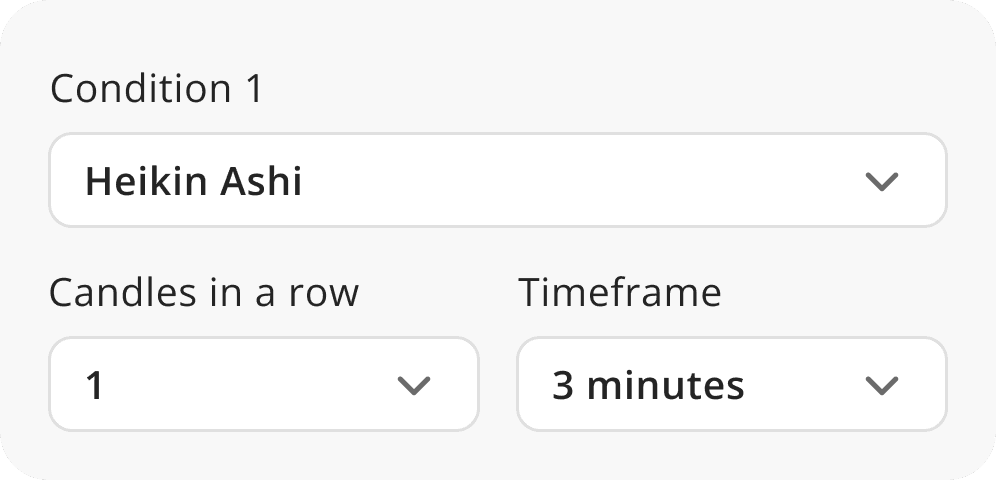
Task: Select the combo box showing Heikin Ashi
Action: 497,181
